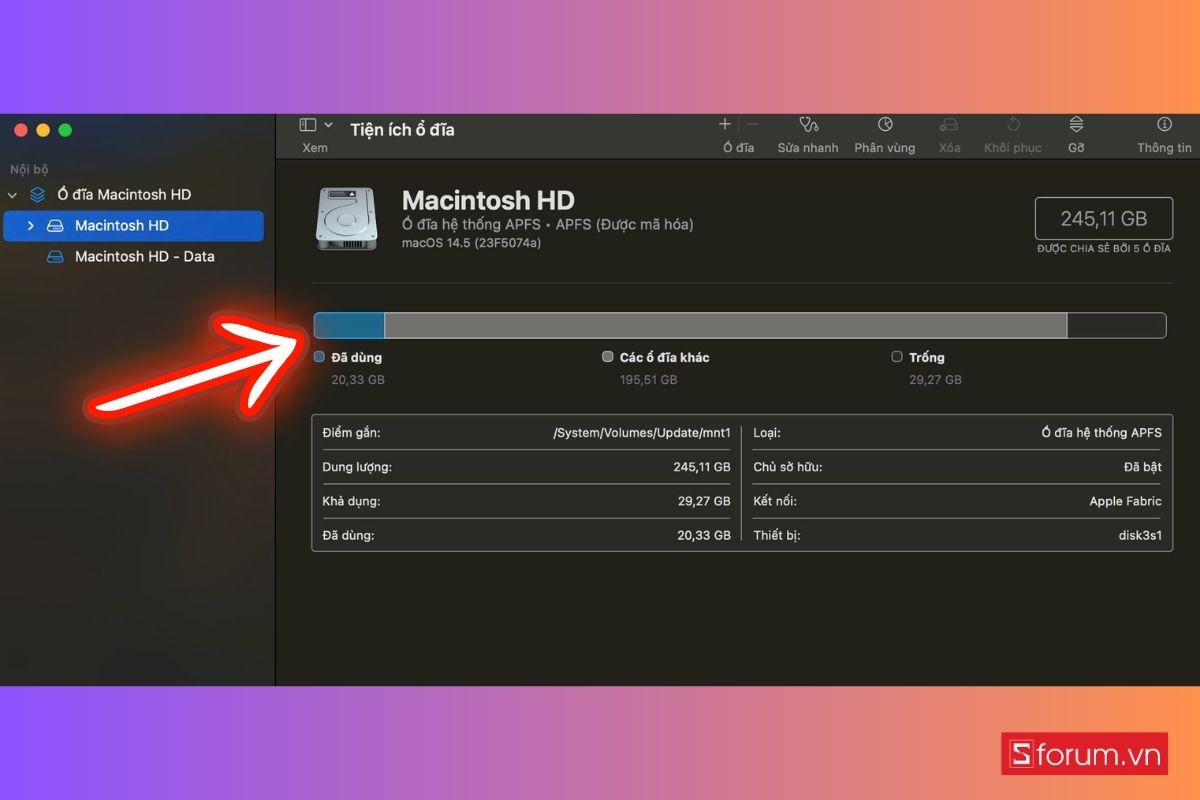1200x800 pixels.
Task: Expand the Xem dropdown chevron
Action: pyautogui.click(x=328, y=125)
